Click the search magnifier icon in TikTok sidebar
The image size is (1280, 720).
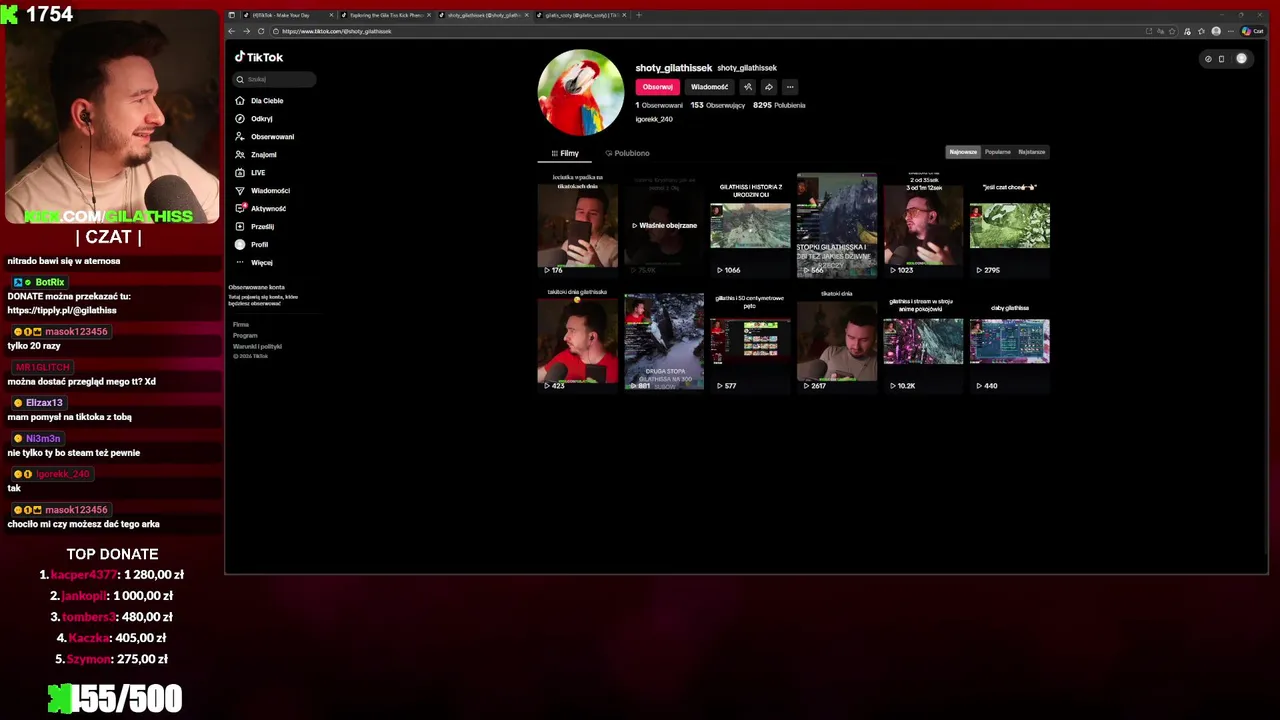240,79
